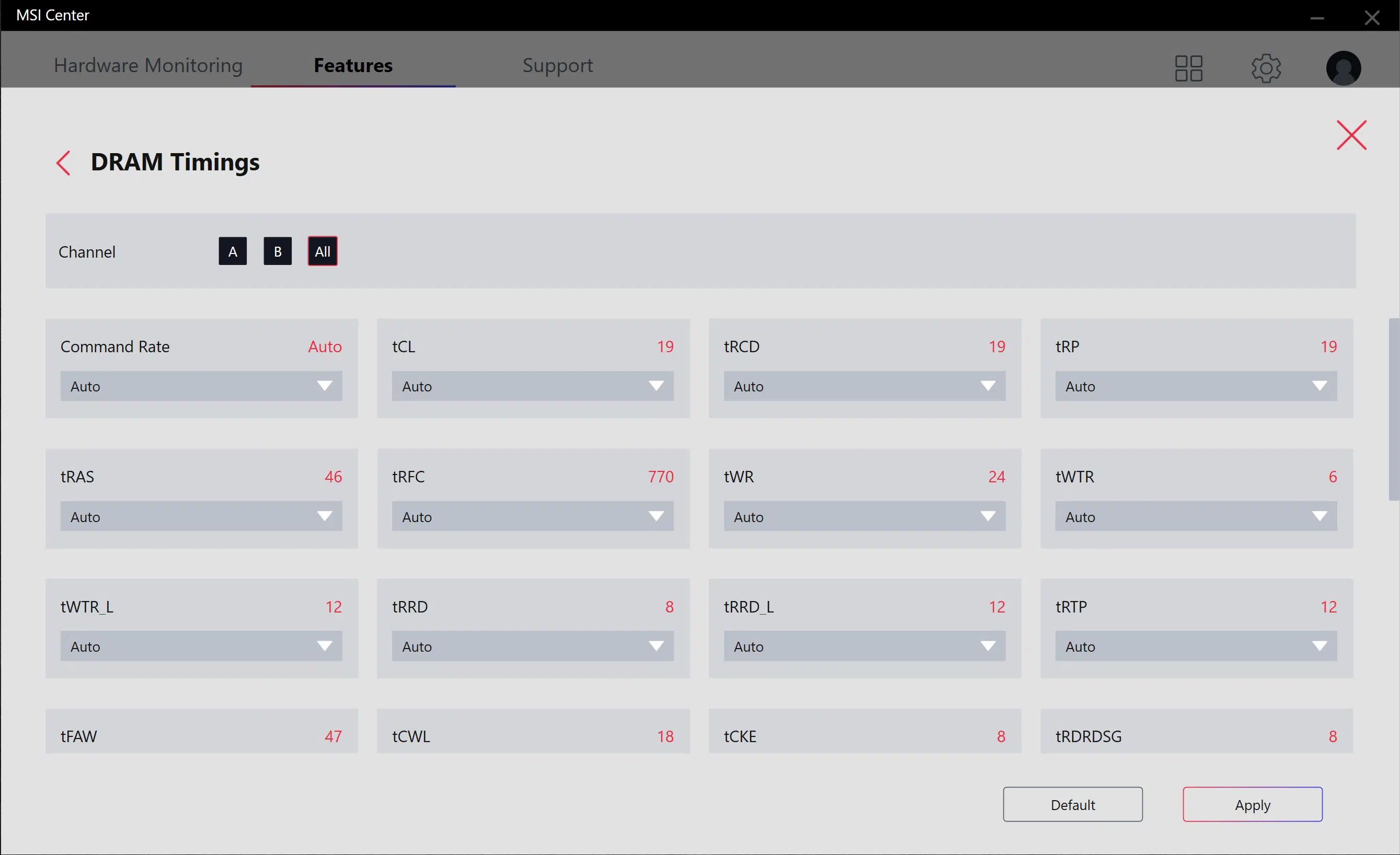Switch to Hardware Monitoring tab

148,65
